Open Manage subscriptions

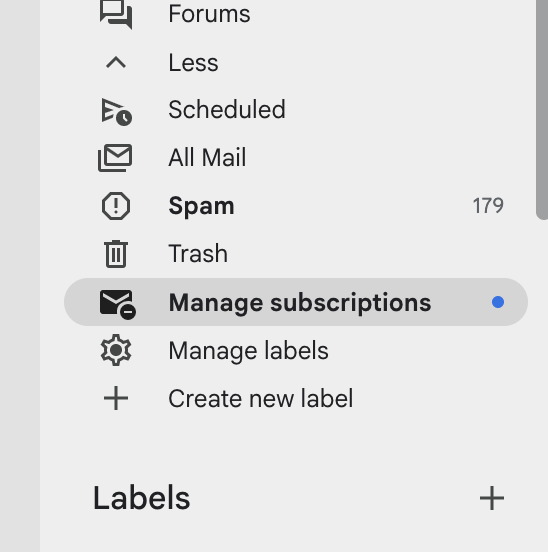click(x=296, y=302)
